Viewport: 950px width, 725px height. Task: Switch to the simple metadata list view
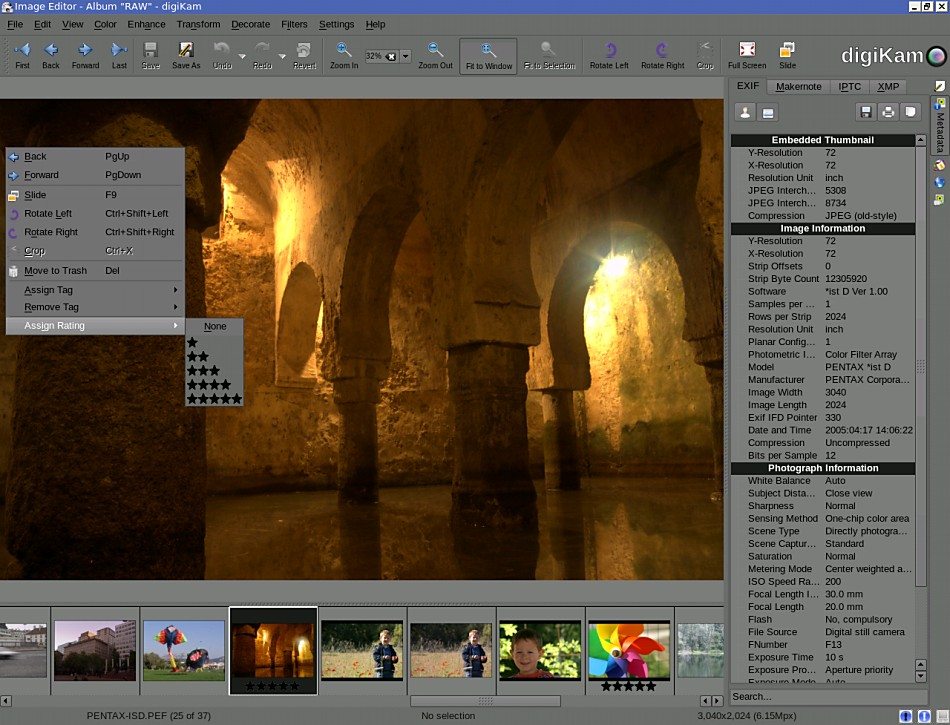tap(746, 112)
